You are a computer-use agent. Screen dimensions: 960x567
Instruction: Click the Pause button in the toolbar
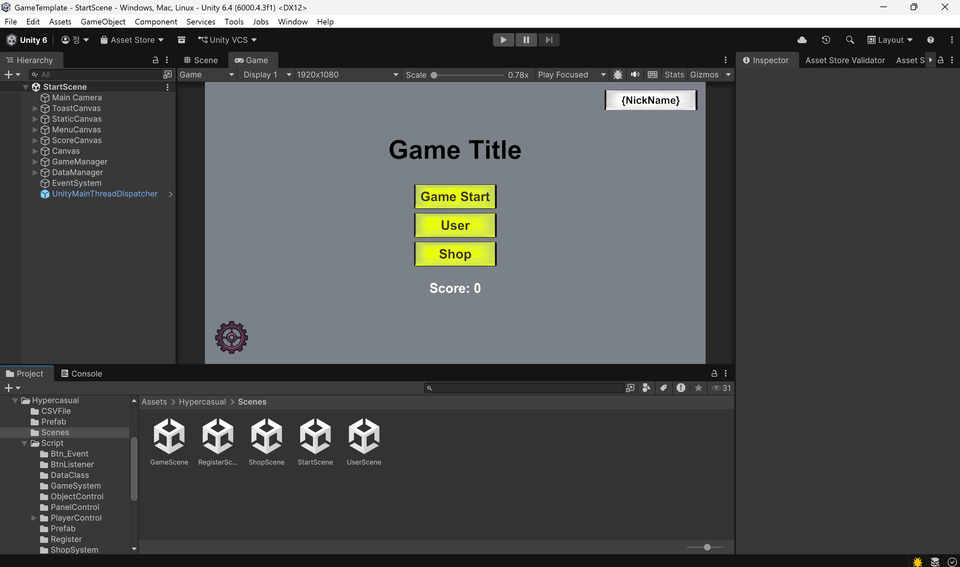(x=526, y=40)
